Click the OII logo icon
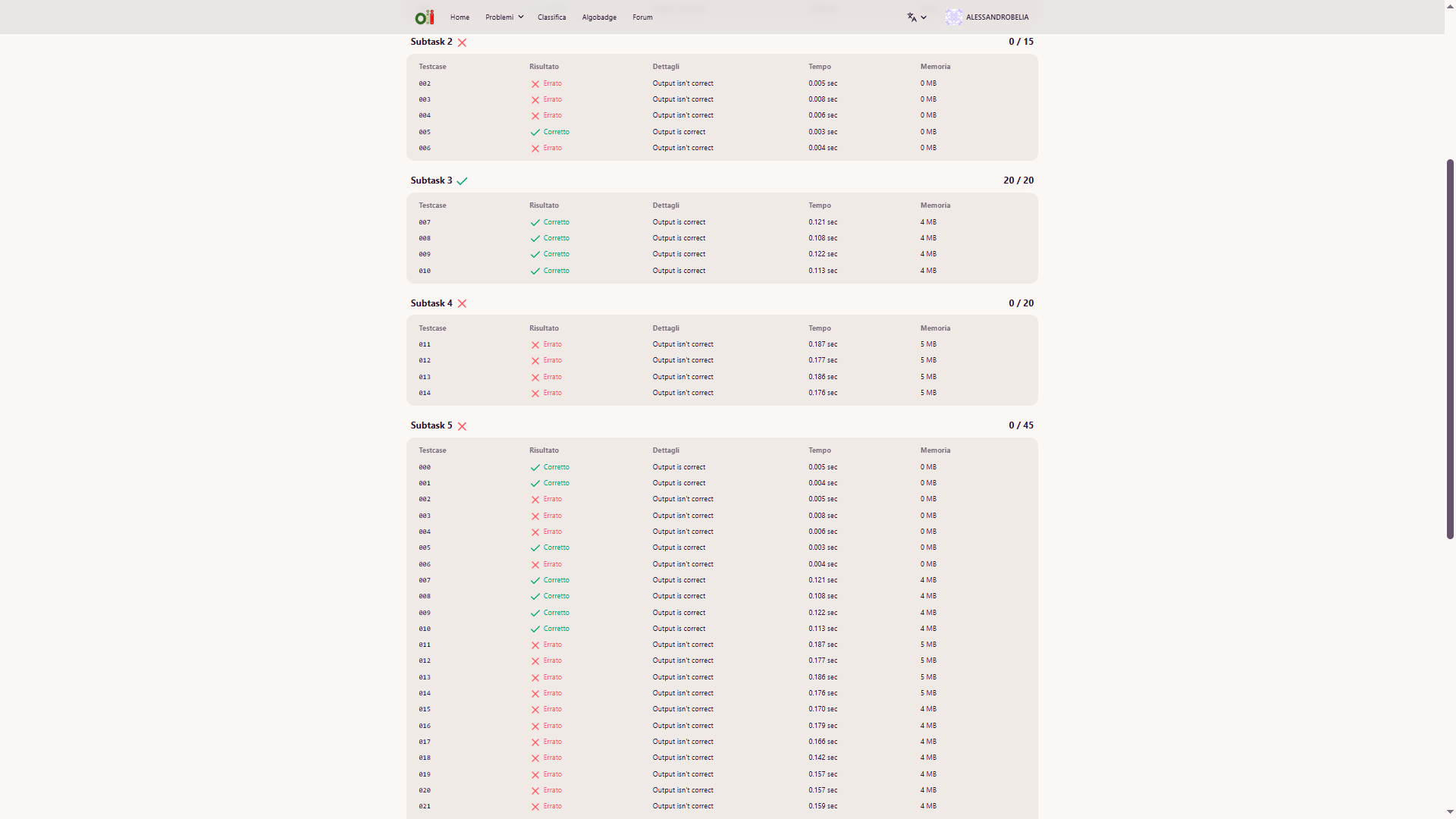1456x819 pixels. (x=425, y=17)
